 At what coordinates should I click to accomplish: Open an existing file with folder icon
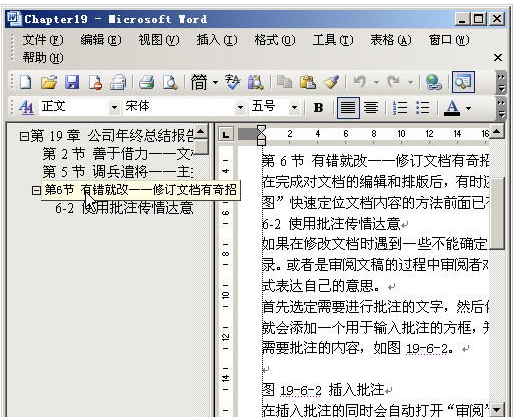click(49, 82)
